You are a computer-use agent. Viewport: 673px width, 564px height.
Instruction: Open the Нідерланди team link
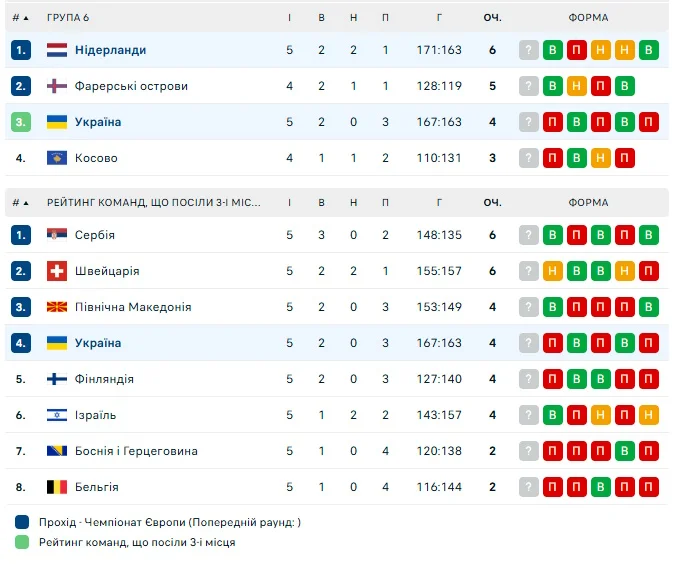click(110, 50)
